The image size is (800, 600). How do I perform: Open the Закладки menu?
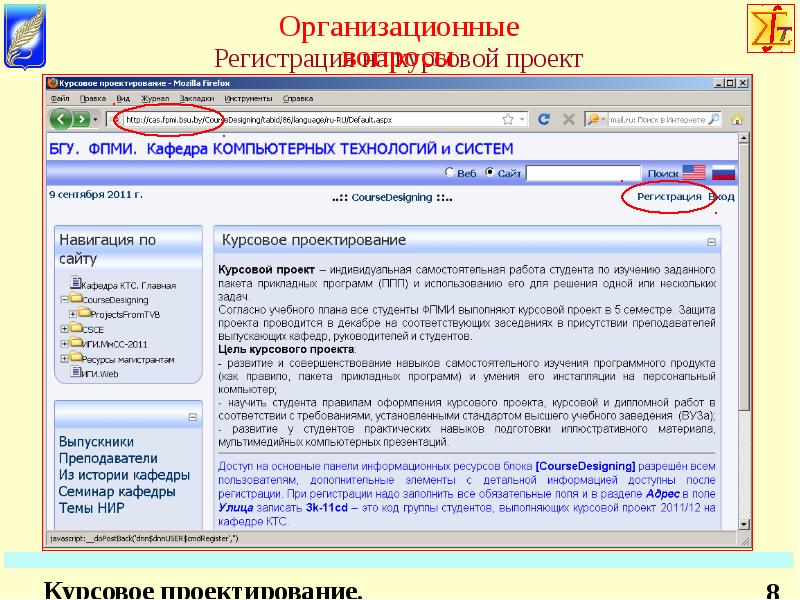click(x=197, y=99)
